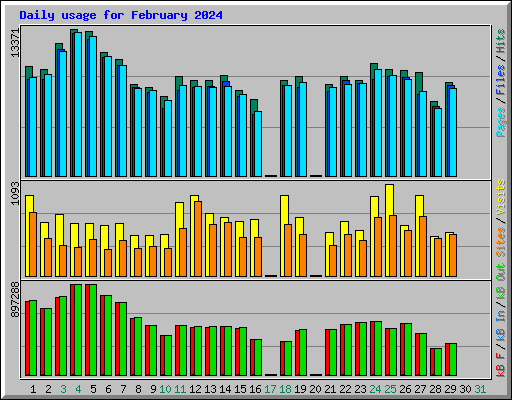Screen dimensions: 512x400
Task: Select day 30 on the x-axis
Action: click(x=465, y=389)
